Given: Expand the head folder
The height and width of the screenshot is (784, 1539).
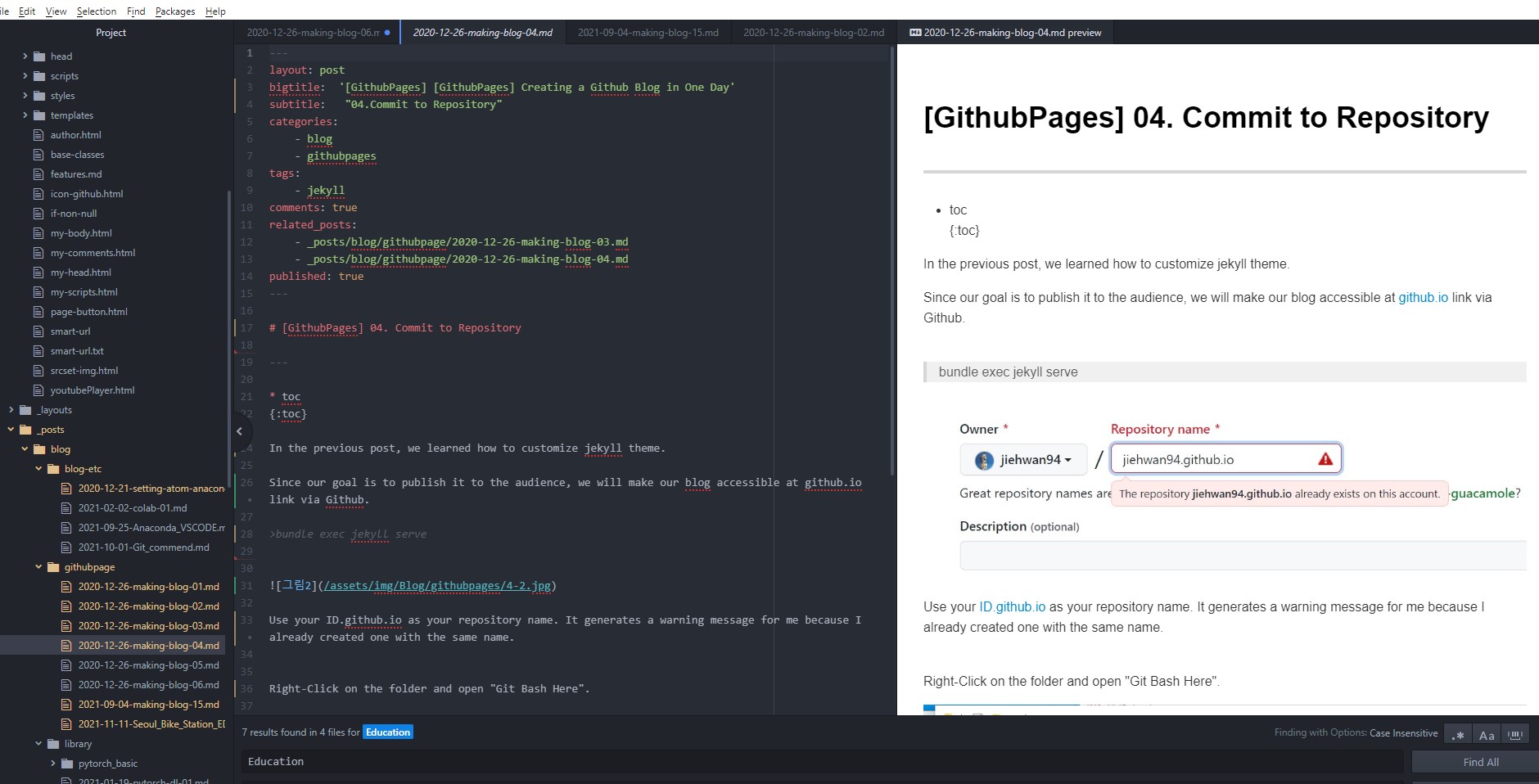Looking at the screenshot, I should (25, 56).
